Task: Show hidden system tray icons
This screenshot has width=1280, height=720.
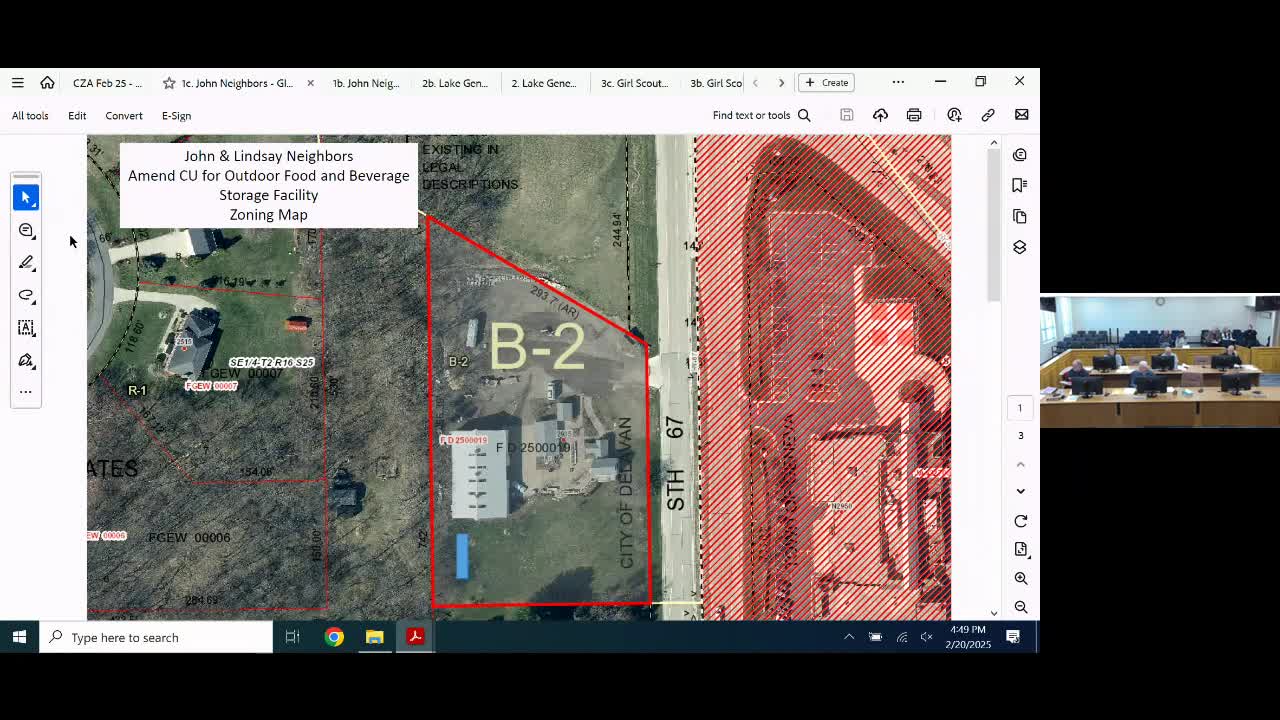Action: tap(849, 637)
